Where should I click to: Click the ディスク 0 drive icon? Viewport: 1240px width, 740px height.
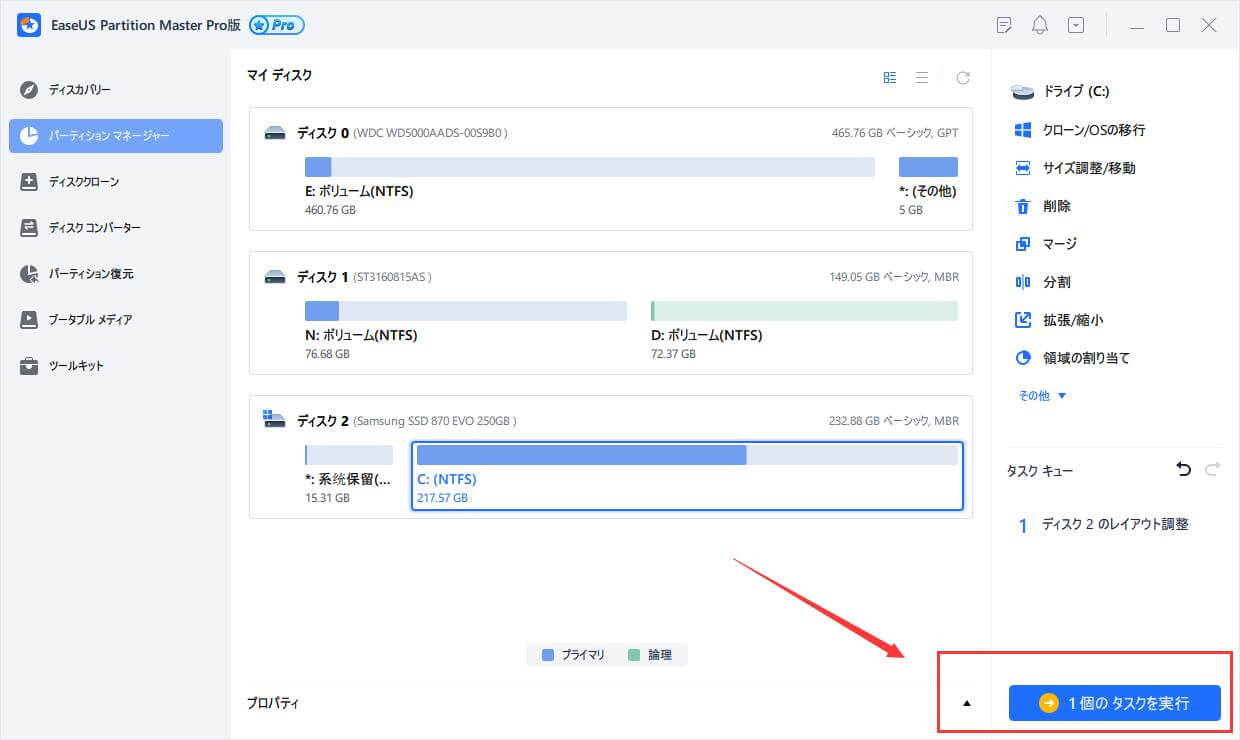pos(275,133)
